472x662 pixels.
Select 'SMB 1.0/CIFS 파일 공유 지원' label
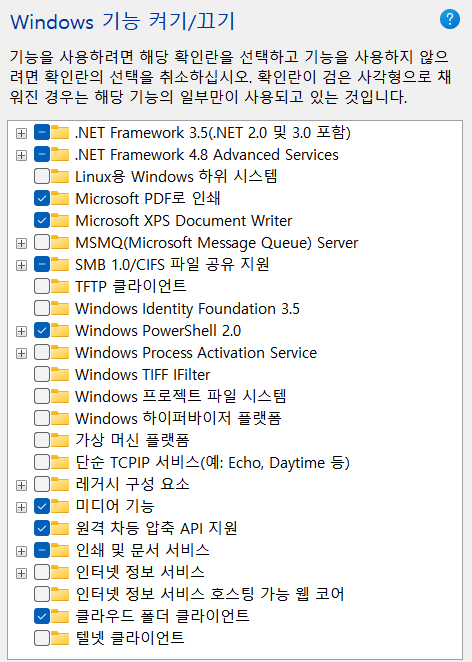tap(172, 265)
